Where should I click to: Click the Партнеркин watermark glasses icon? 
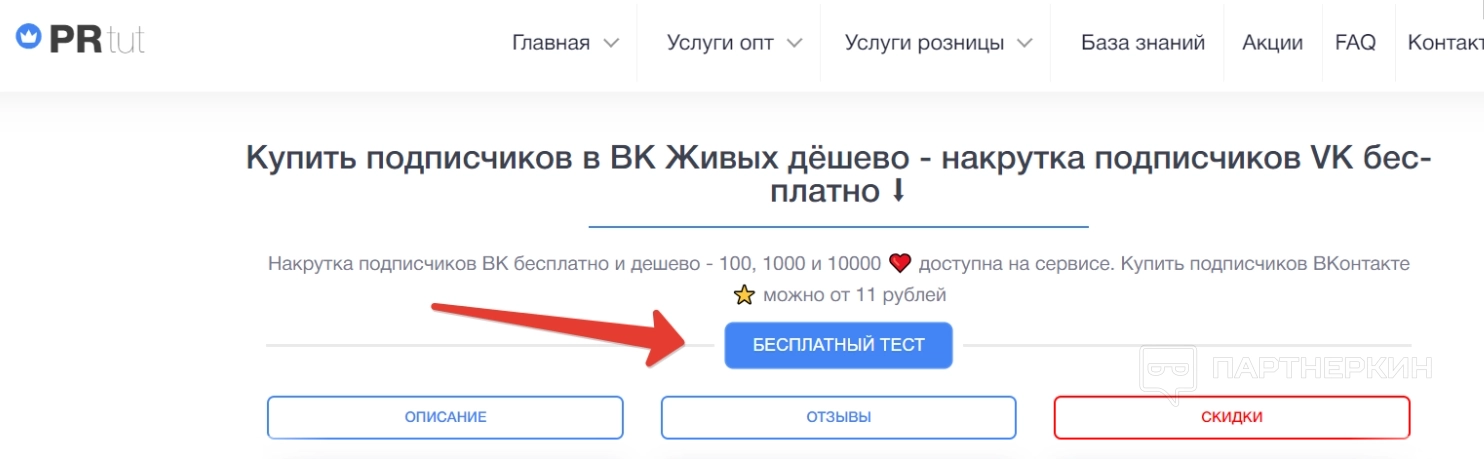[1168, 370]
